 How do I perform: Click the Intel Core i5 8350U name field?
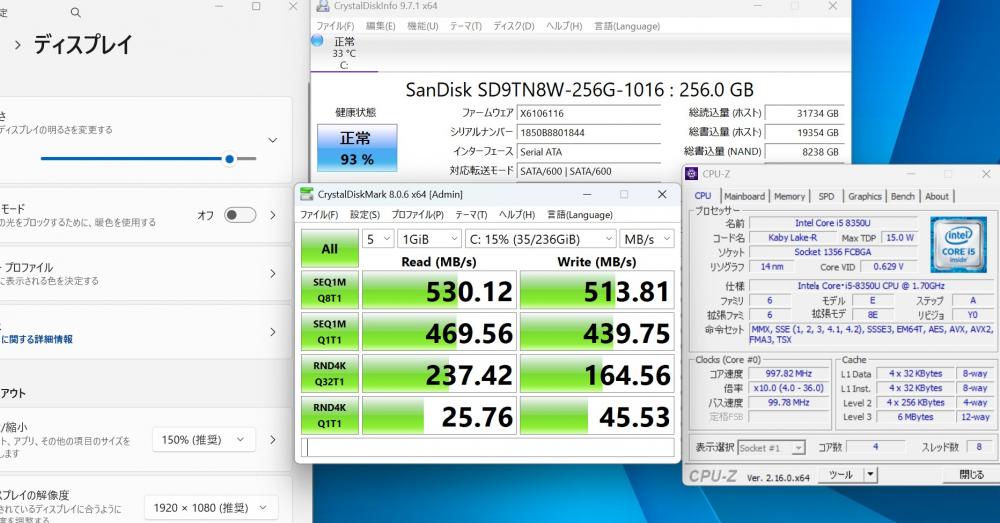833,223
